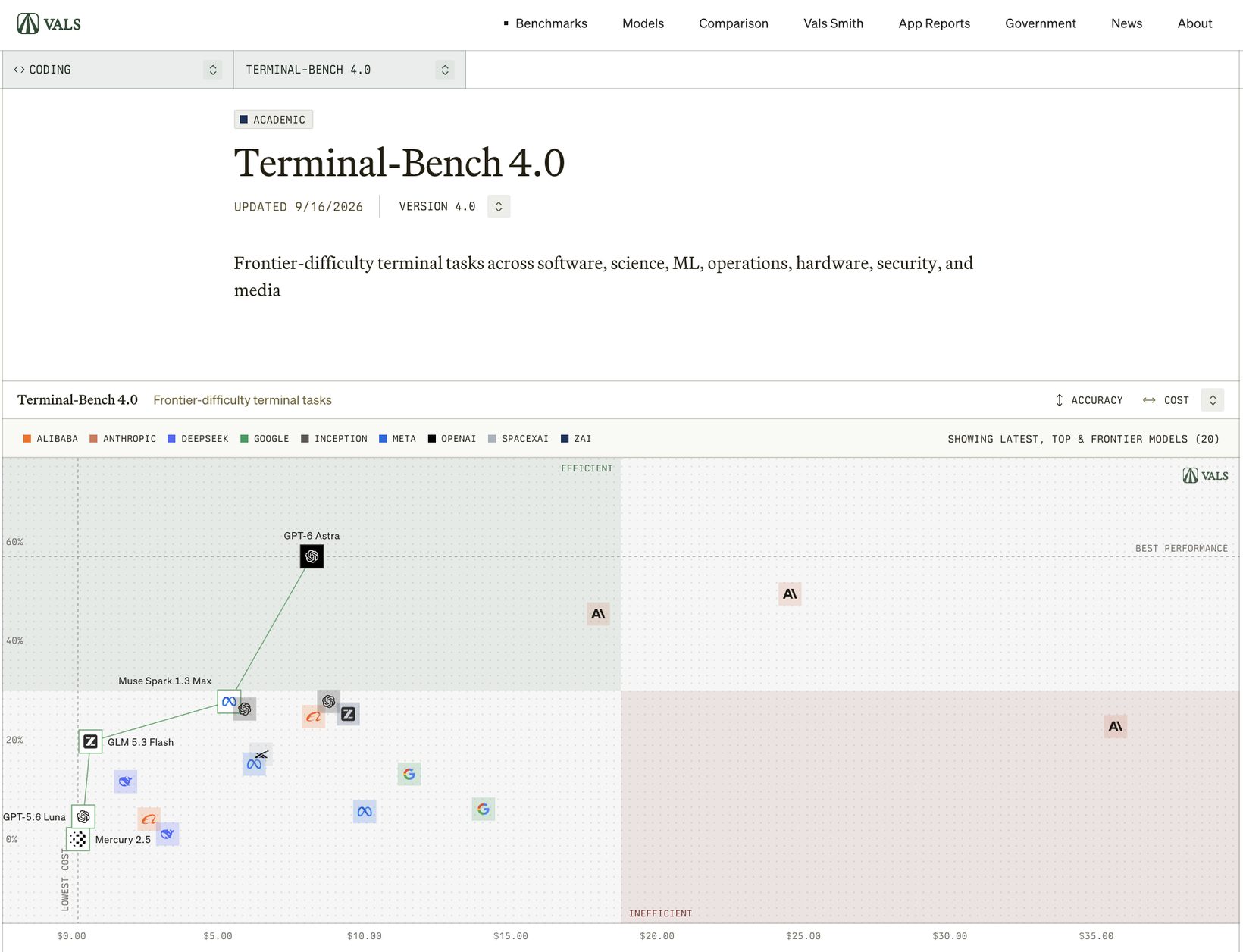1243x952 pixels.
Task: Click the Meta marker below the SpaceXAI marker
Action: tap(254, 764)
